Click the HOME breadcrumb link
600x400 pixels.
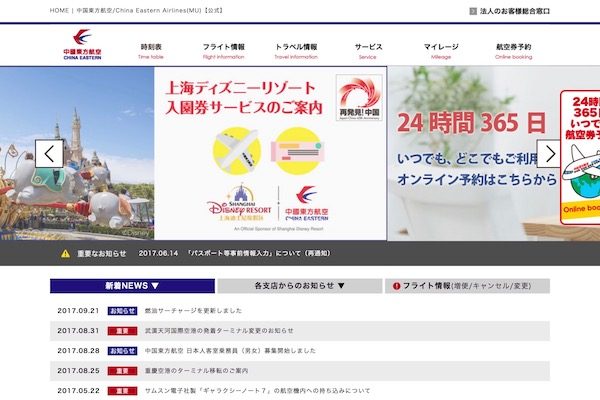(59, 10)
